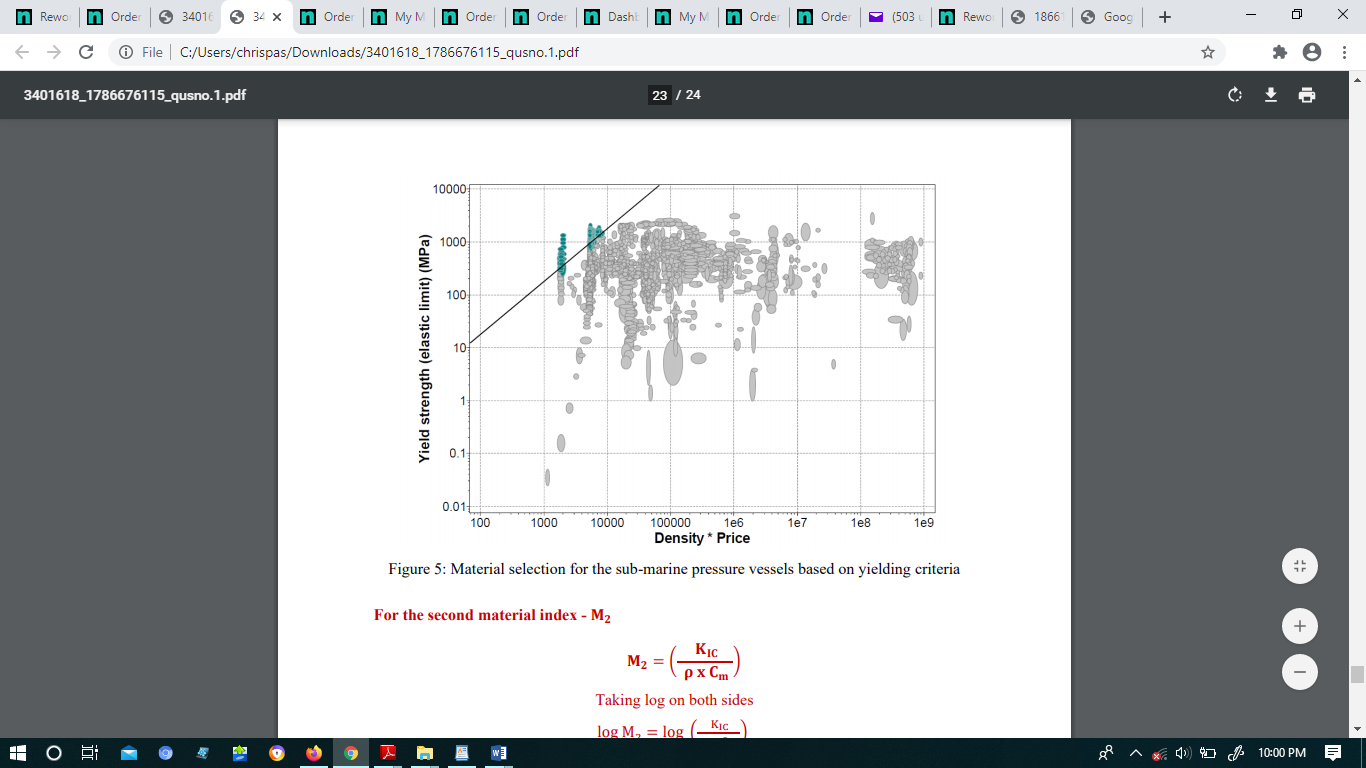This screenshot has width=1366, height=768.
Task: Open the PDF rotate view icon
Action: click(x=1234, y=95)
